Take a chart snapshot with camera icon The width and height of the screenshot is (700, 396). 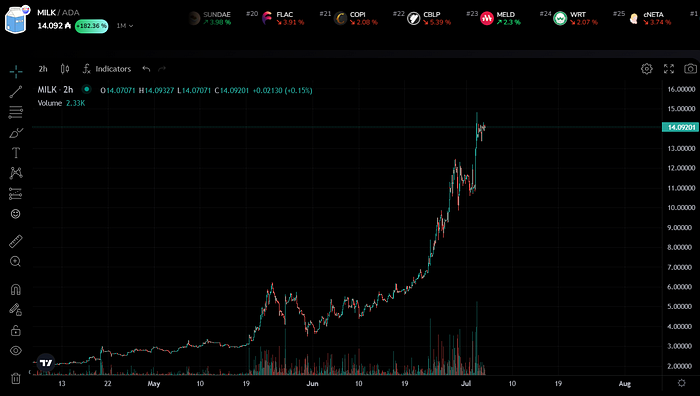click(690, 69)
